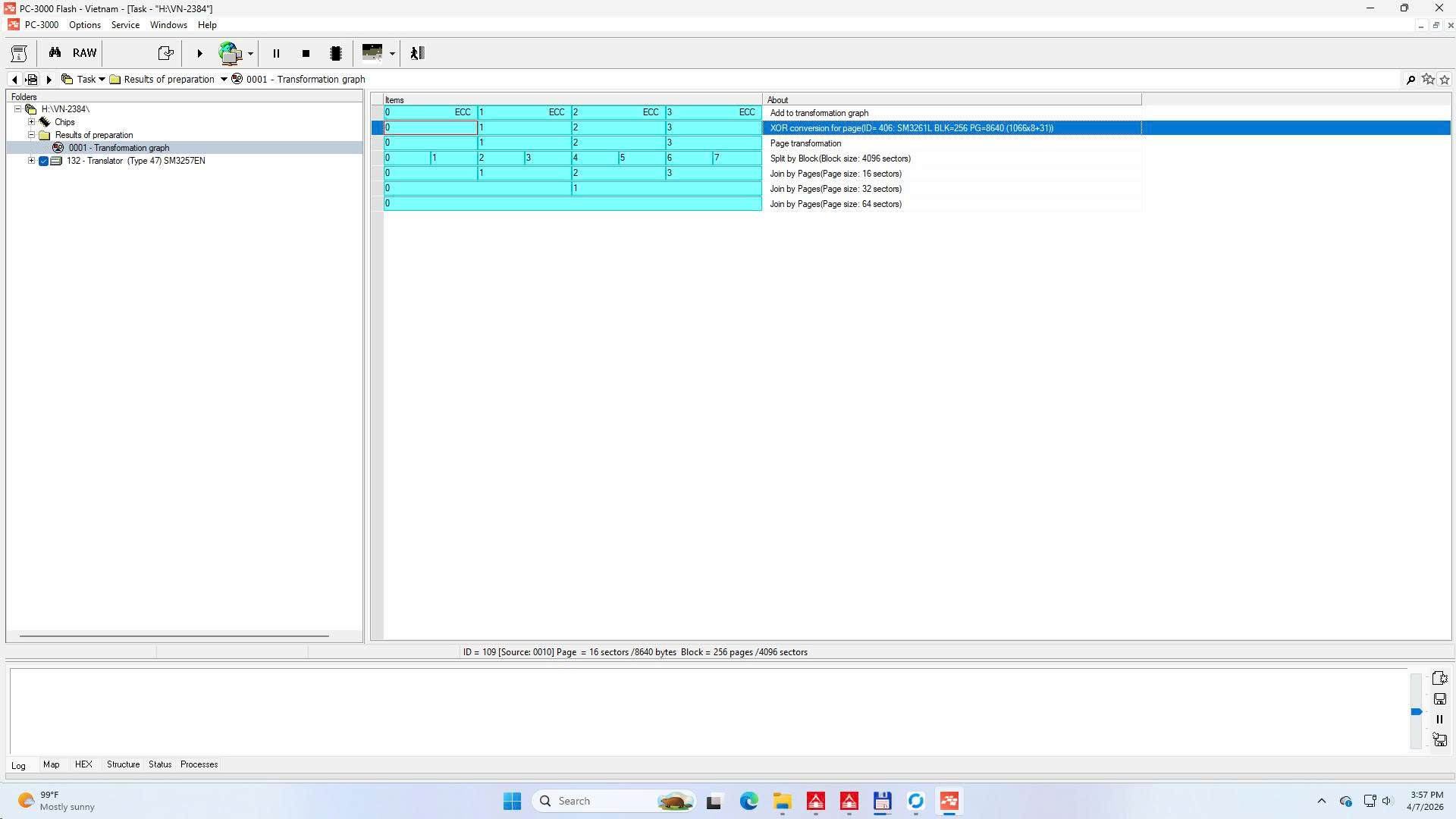
Task: Click the first favorites star icon
Action: [x=1428, y=79]
